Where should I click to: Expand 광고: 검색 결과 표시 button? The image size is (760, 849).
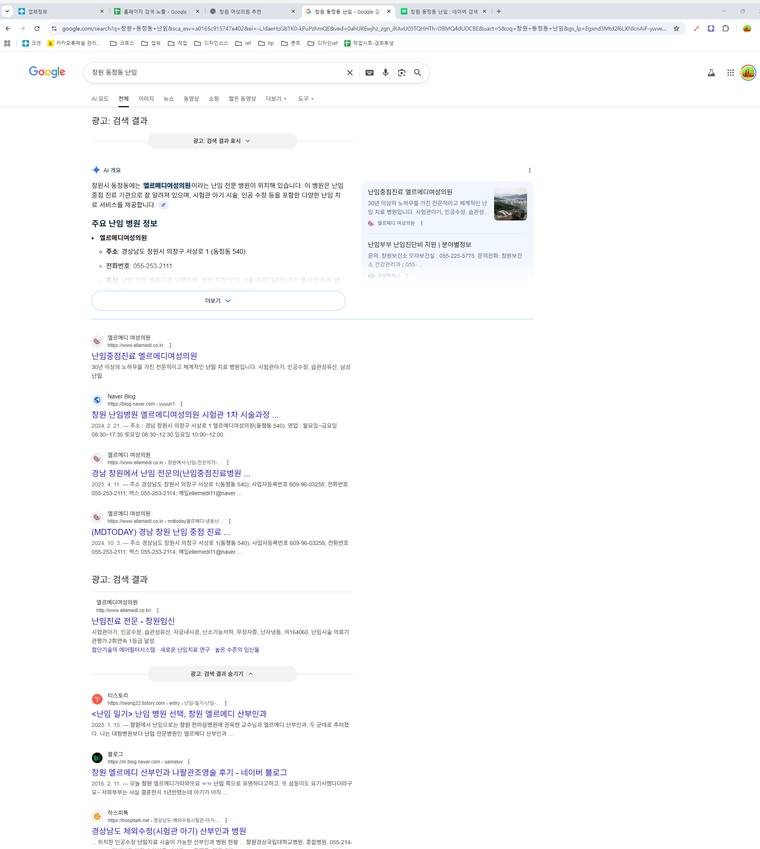222,141
